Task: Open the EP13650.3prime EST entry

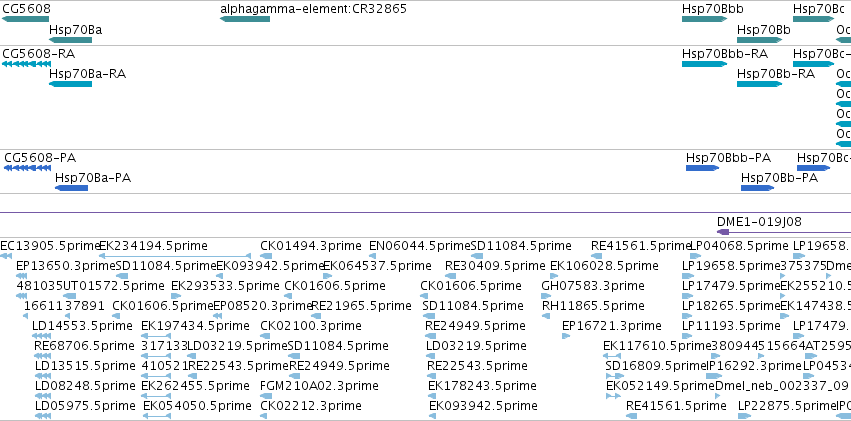Action: pos(66,266)
